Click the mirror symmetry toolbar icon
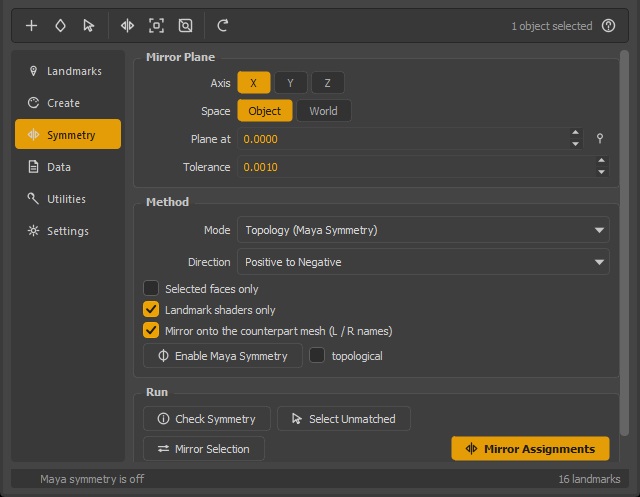Viewport: 640px width, 497px height. point(127,26)
